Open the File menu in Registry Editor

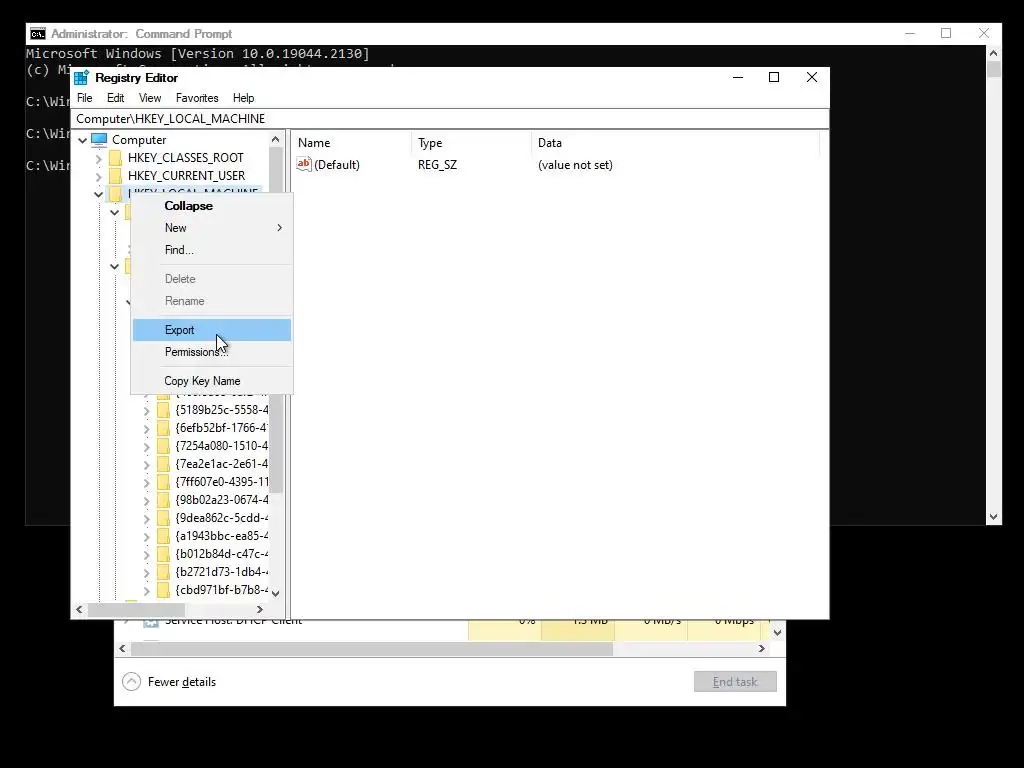85,98
